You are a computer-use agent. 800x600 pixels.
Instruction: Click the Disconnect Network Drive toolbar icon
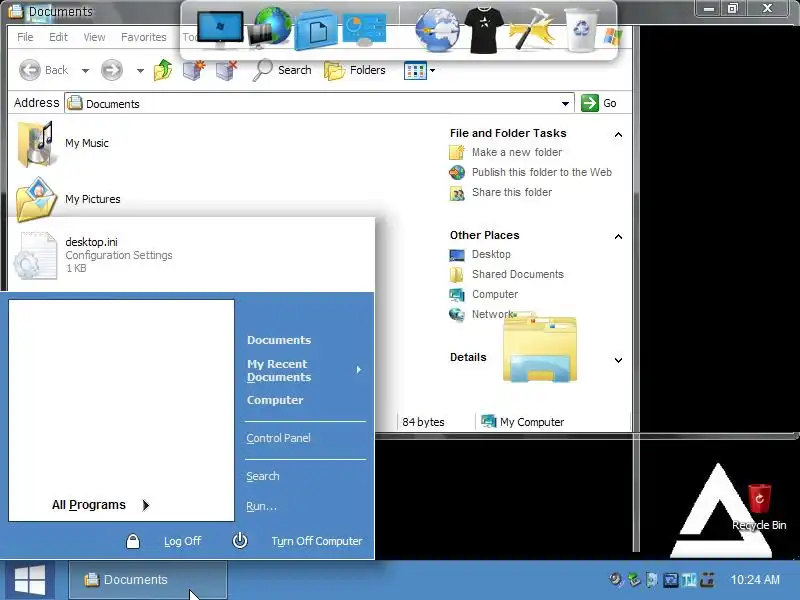click(x=226, y=70)
